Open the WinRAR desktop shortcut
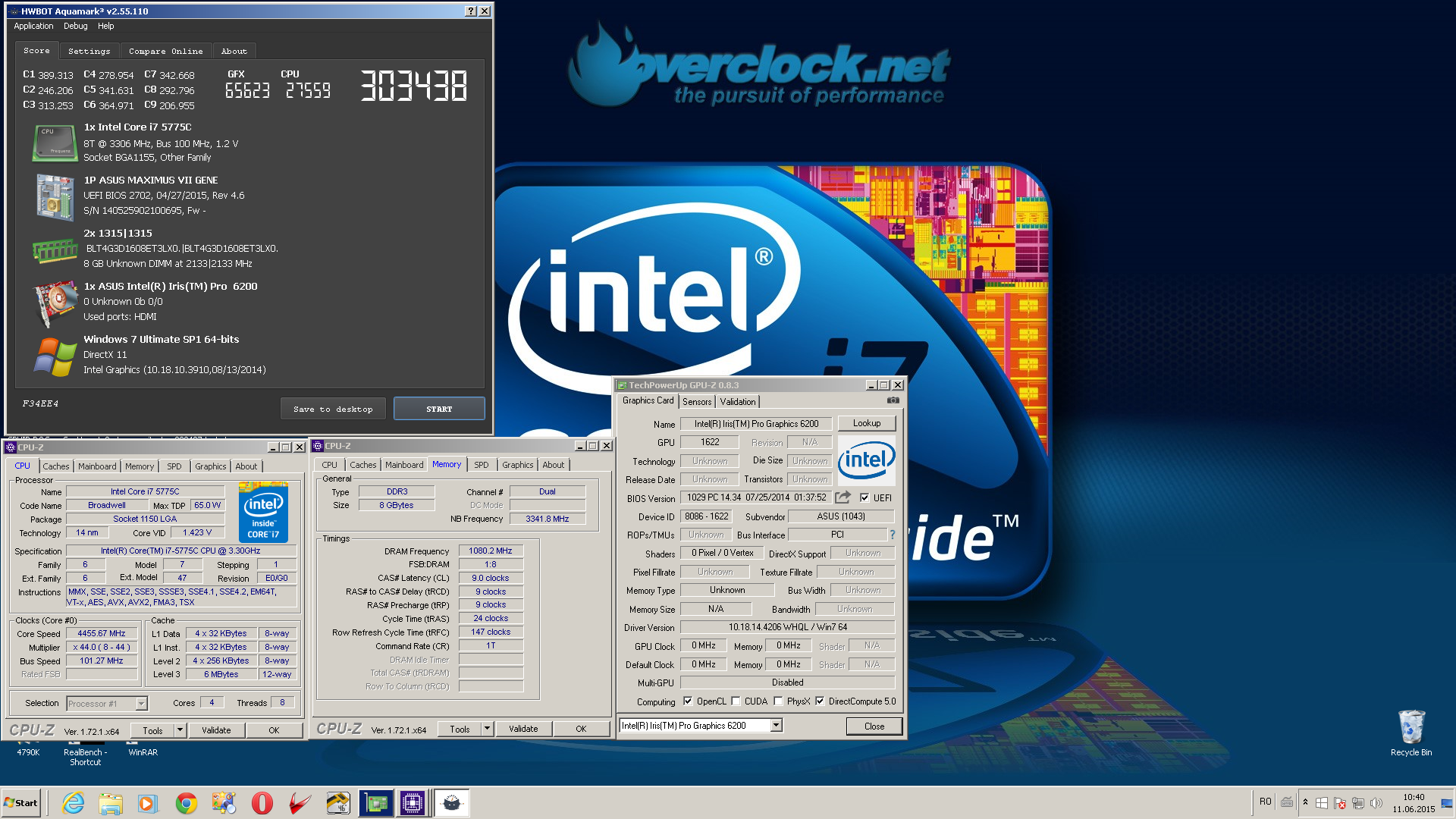Screen dimensions: 1456x819 [143, 752]
